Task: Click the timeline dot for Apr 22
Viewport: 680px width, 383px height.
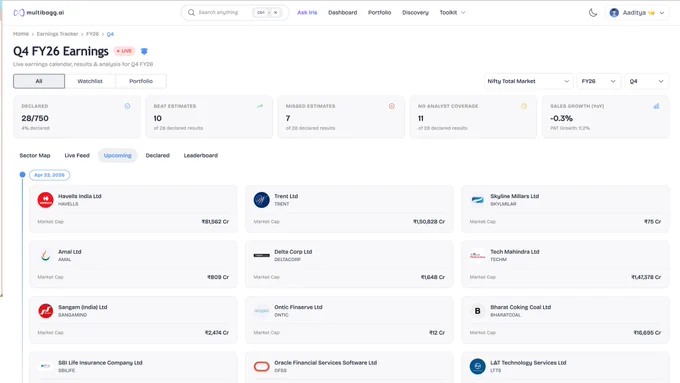Action: (23, 175)
